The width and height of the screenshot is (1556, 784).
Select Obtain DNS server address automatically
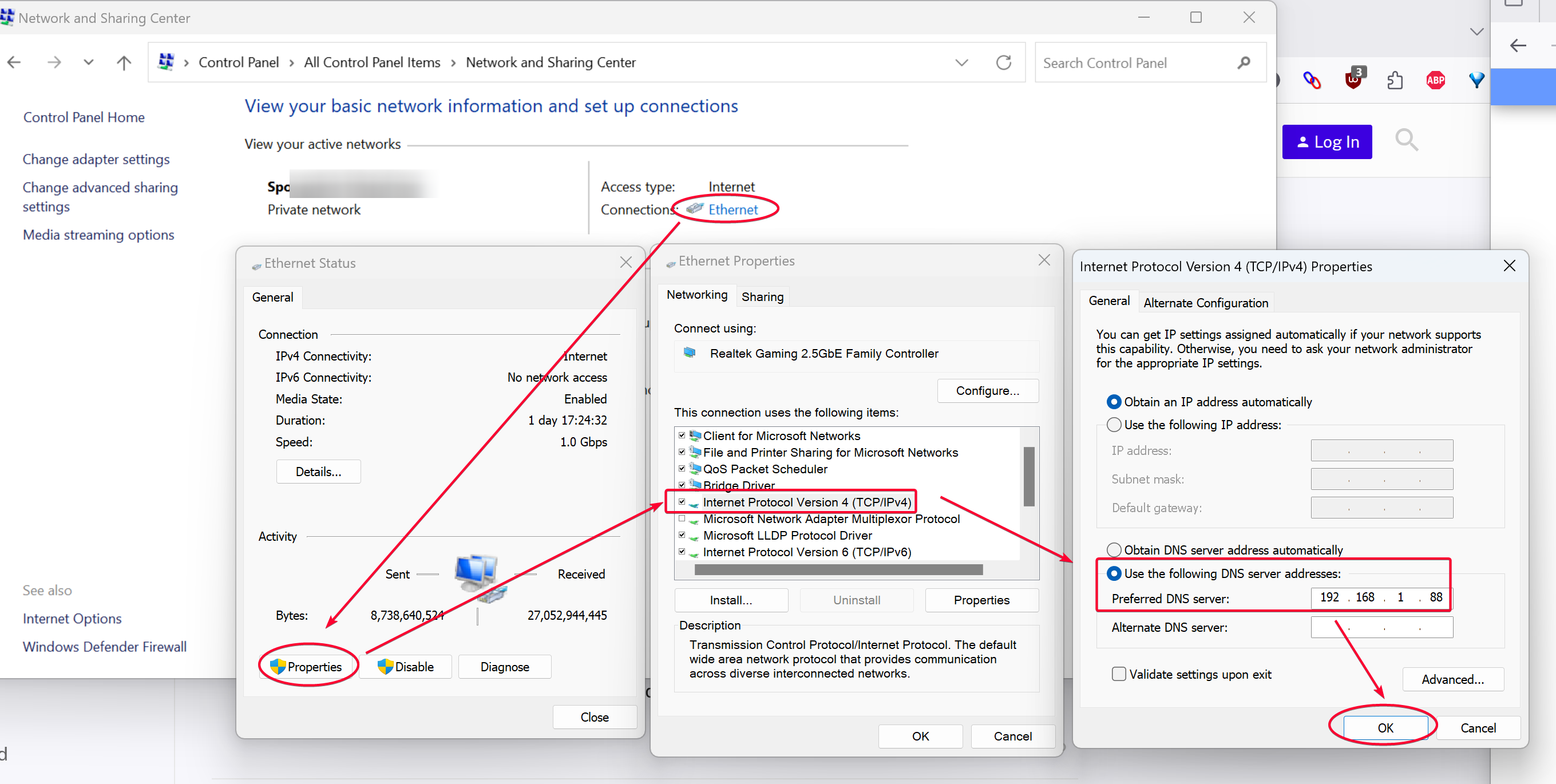1114,549
